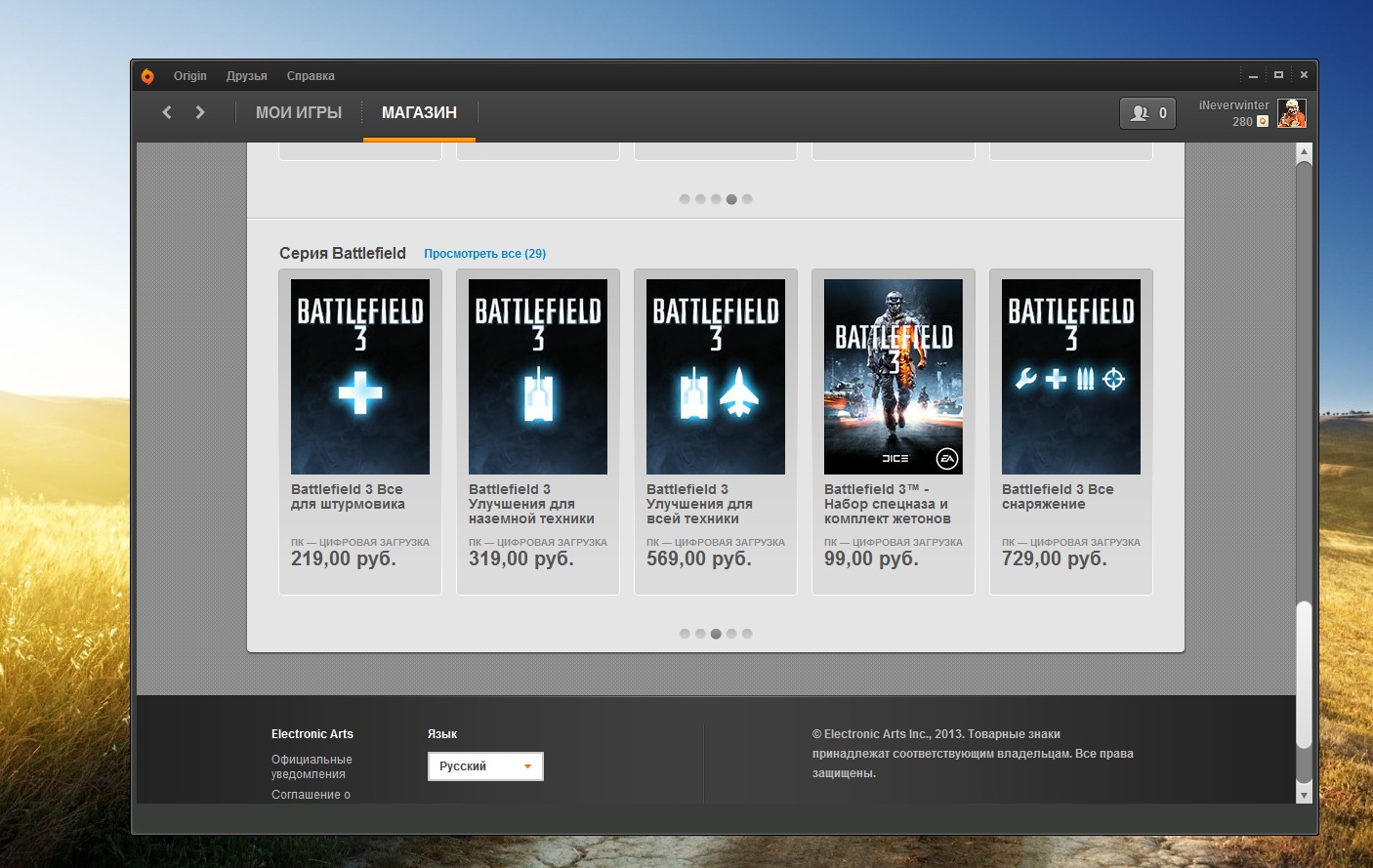Select second page dot in Battlefield carousel
This screenshot has height=868, width=1373.
(700, 634)
